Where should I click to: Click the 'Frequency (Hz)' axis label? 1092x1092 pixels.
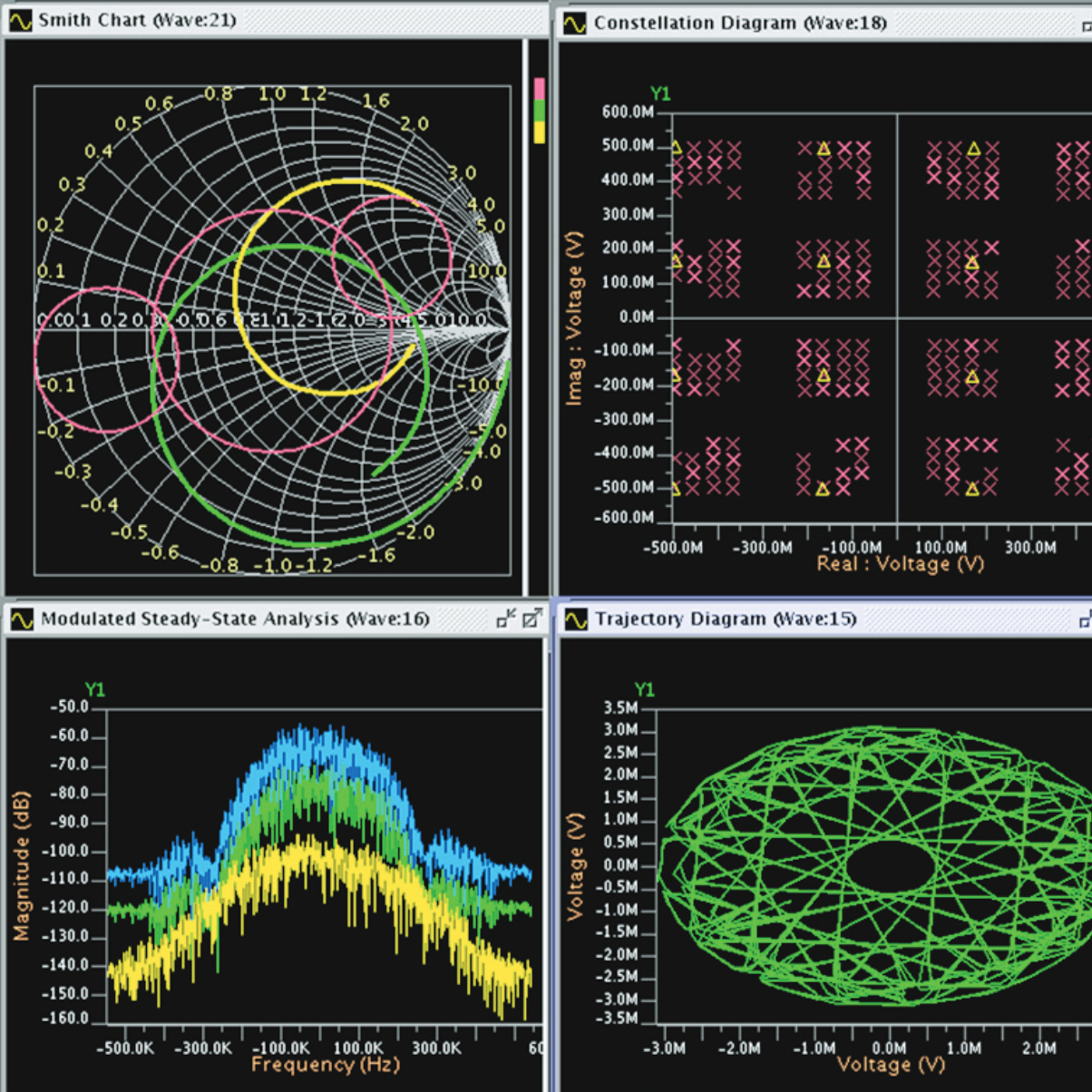tap(326, 1065)
